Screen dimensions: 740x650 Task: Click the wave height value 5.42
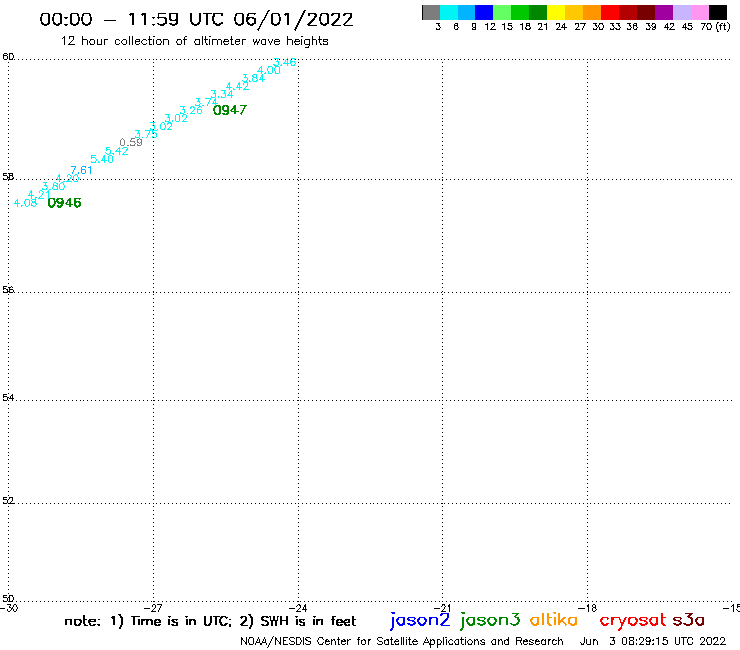(117, 151)
